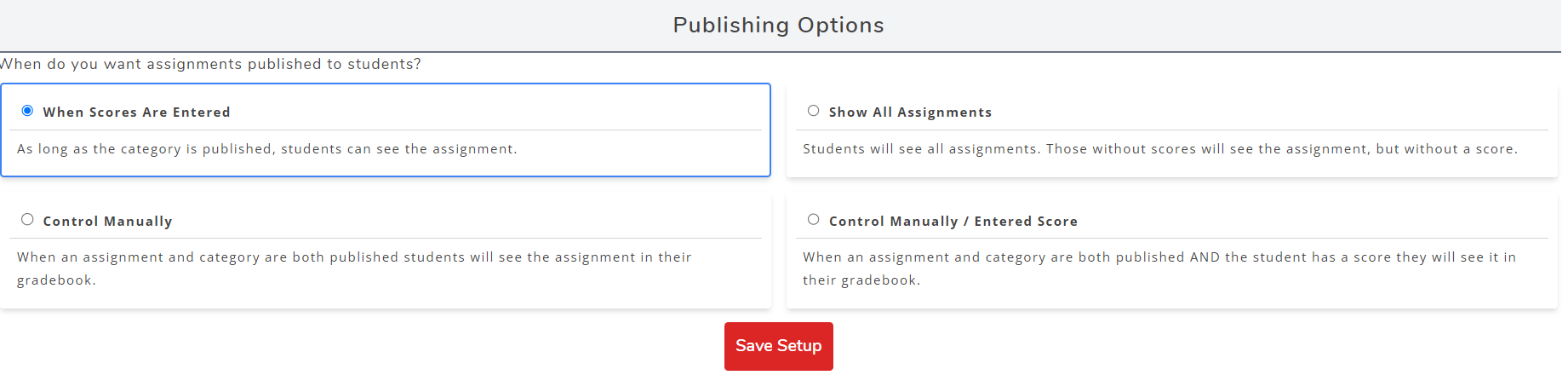The image size is (1568, 375).
Task: Click the question about when assignments are published
Action: (210, 64)
